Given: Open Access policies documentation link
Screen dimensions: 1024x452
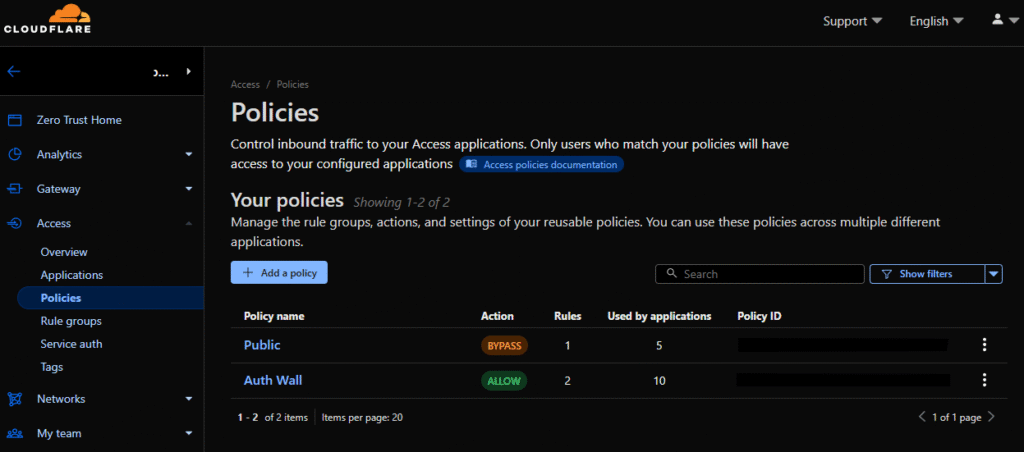Looking at the screenshot, I should pyautogui.click(x=541, y=164).
